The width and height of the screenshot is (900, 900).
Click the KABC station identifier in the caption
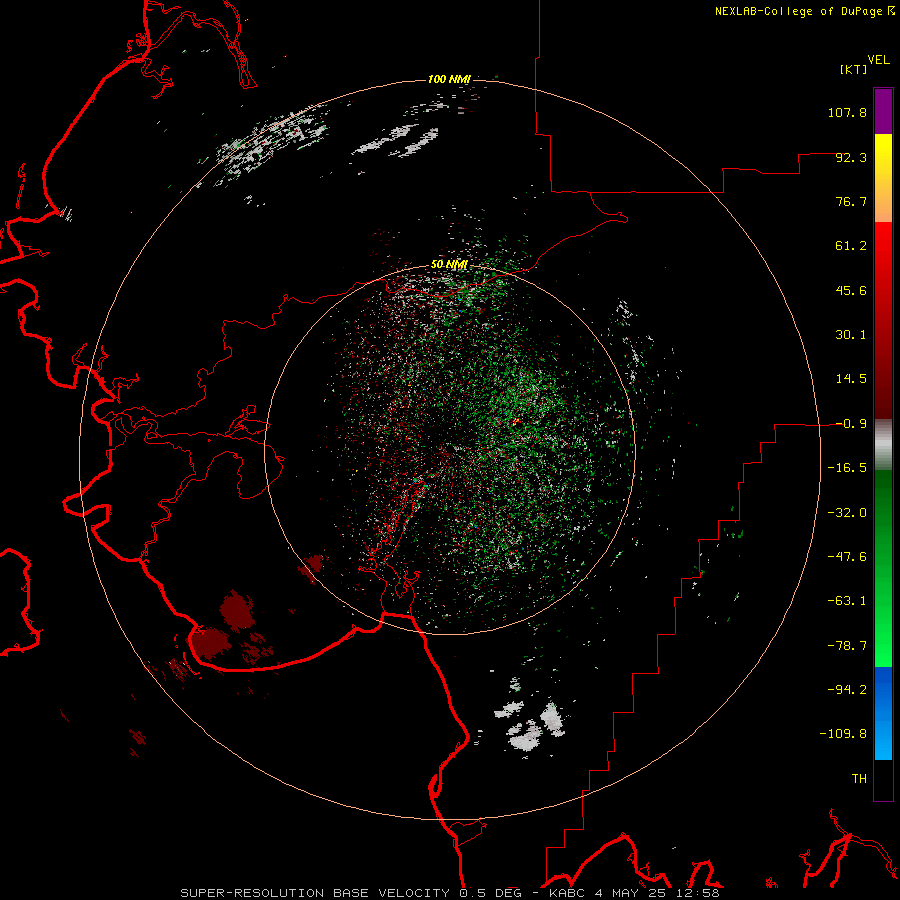tap(565, 893)
